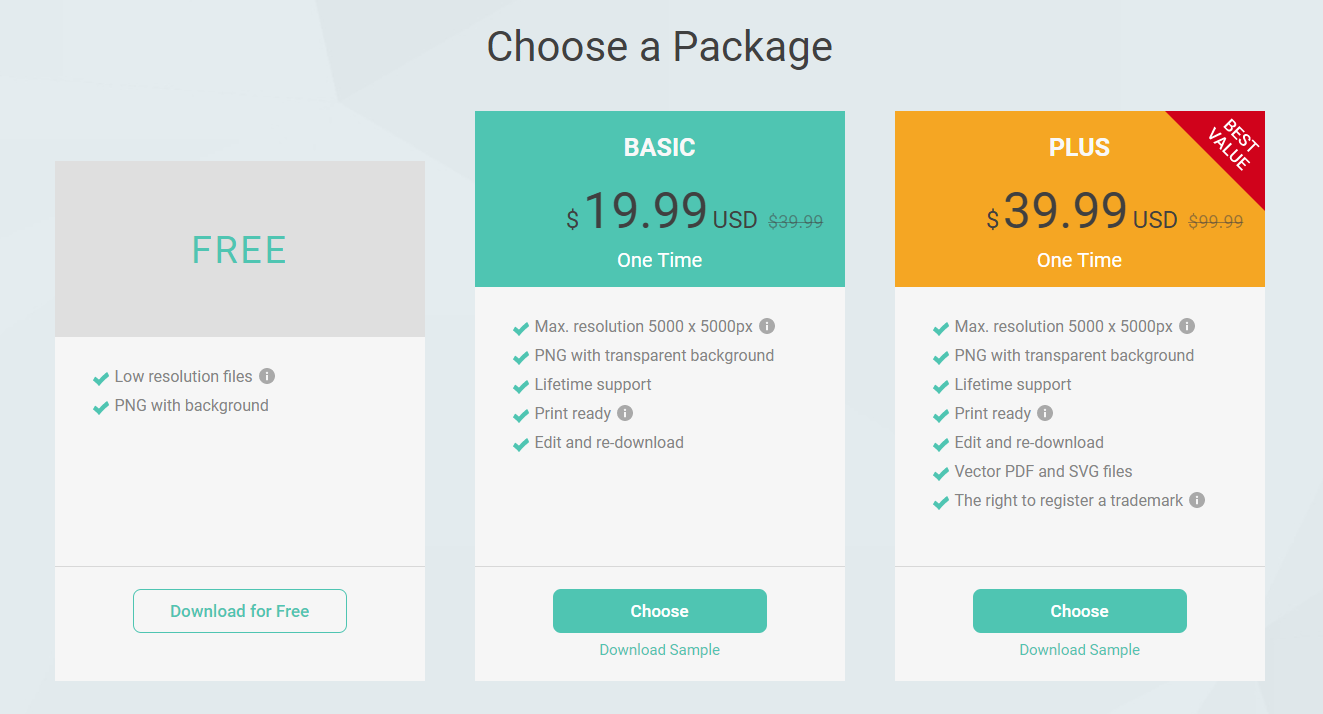1323x714 pixels.
Task: Open info icon for Plus max resolution
Action: click(x=1187, y=326)
